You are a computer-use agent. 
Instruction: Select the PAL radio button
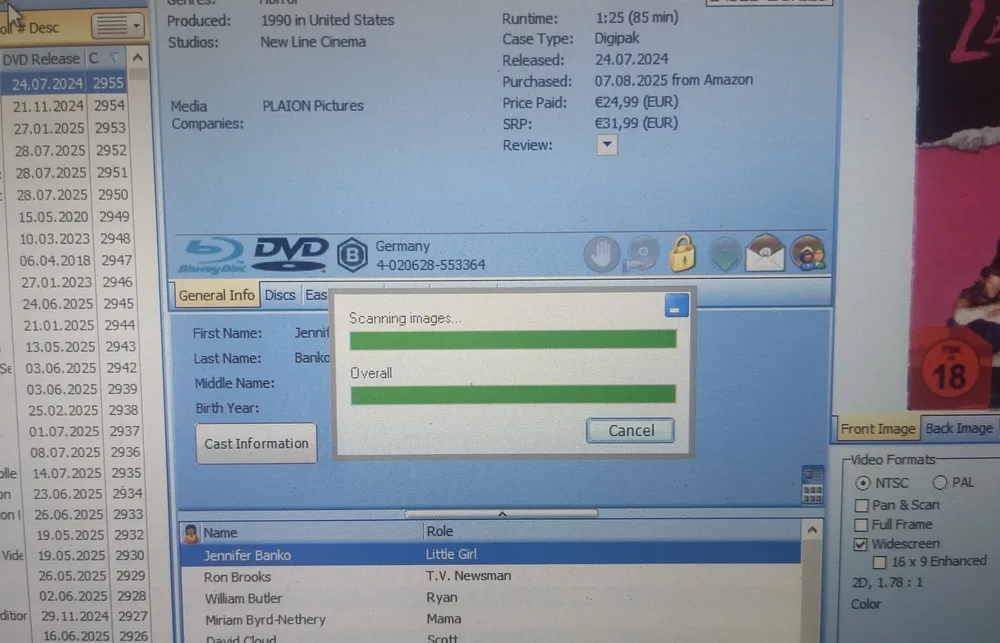(940, 483)
